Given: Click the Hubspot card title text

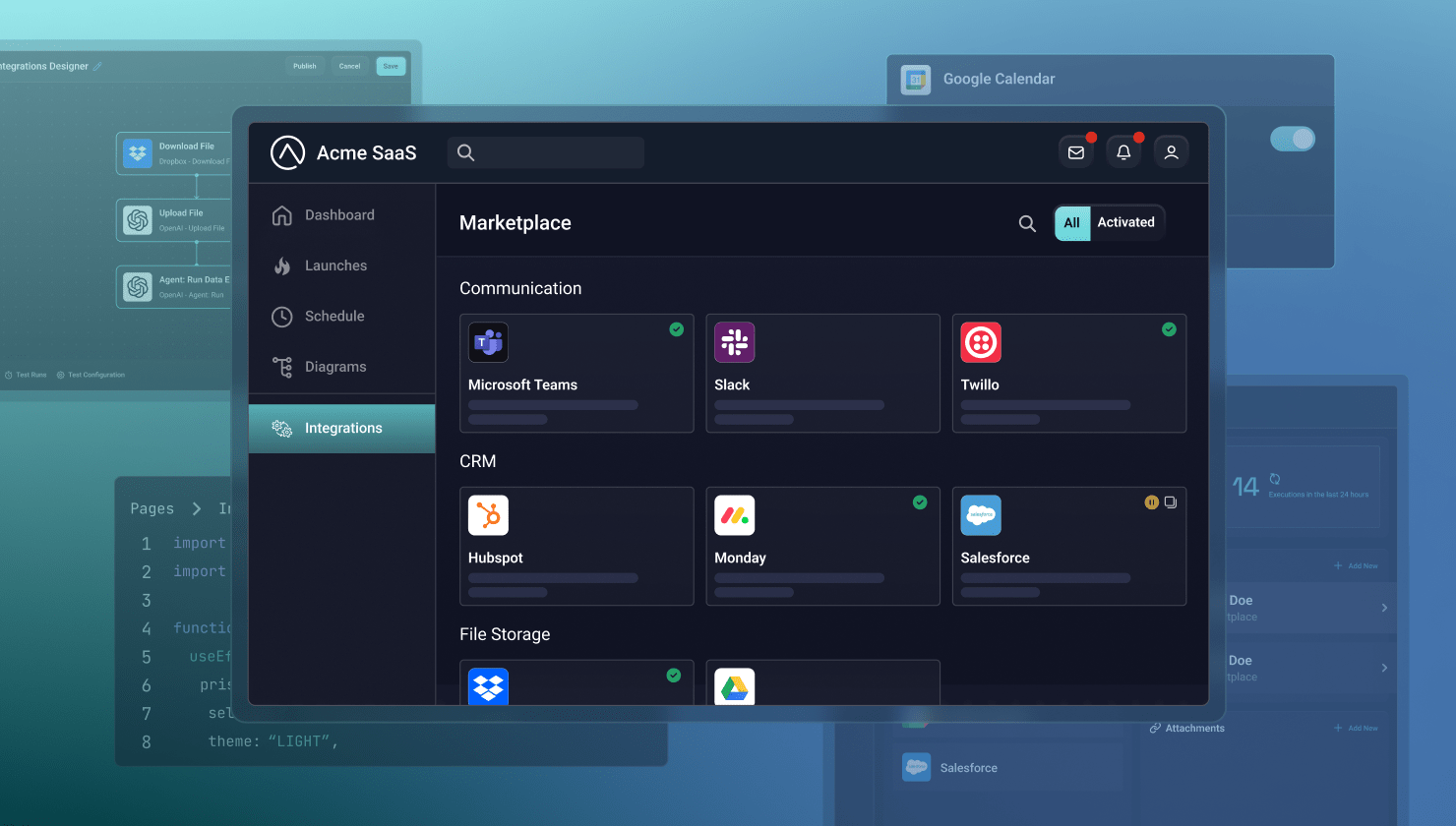Looking at the screenshot, I should click(496, 559).
